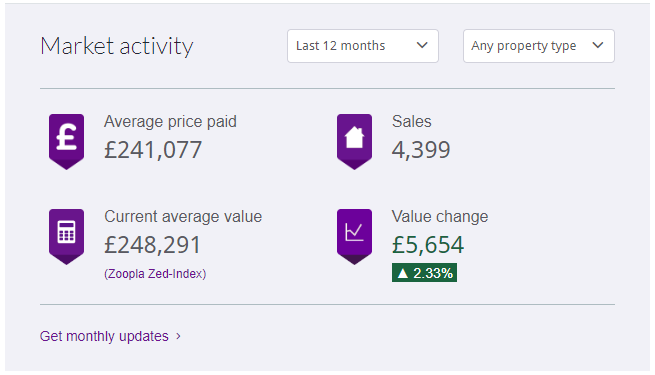Click the £241,077 average price figure
The image size is (655, 375).
[153, 150]
